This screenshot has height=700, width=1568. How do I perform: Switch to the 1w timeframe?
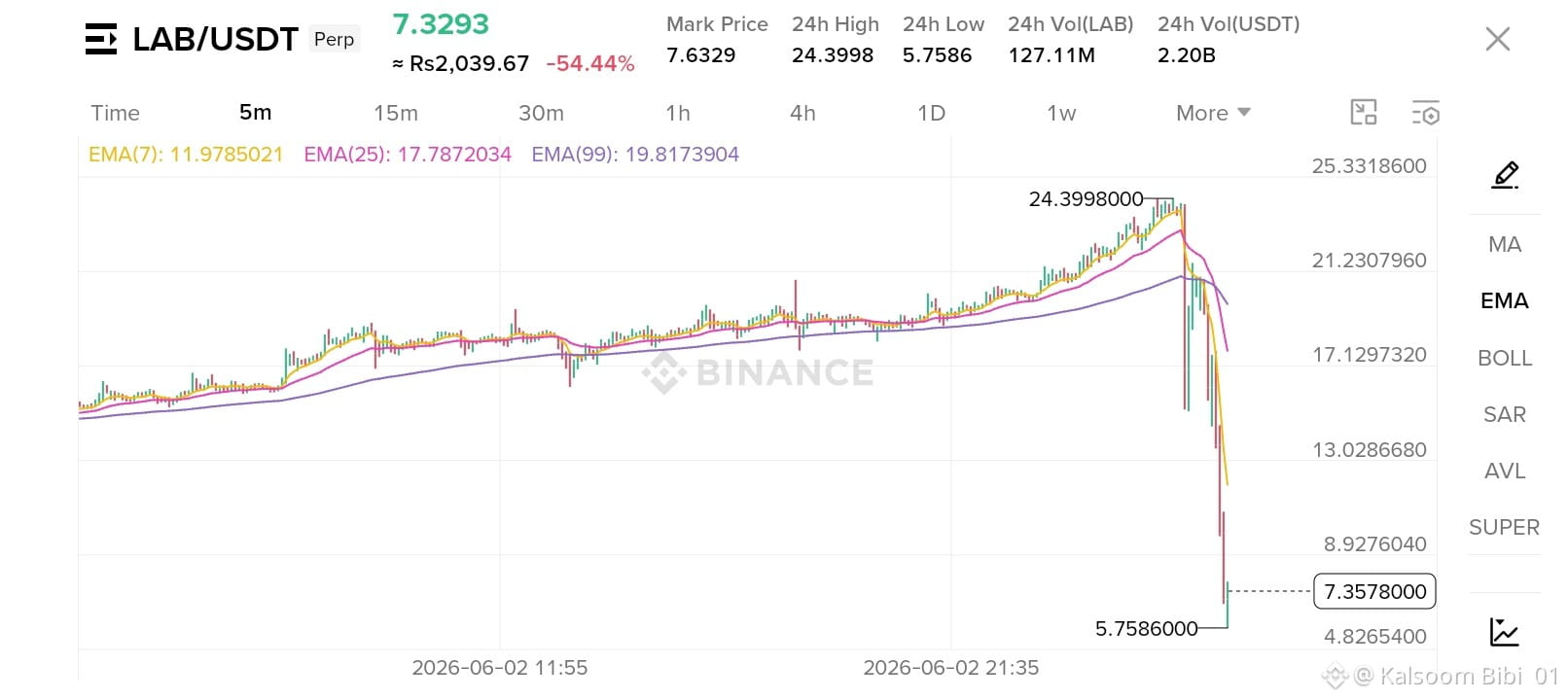click(x=1061, y=113)
